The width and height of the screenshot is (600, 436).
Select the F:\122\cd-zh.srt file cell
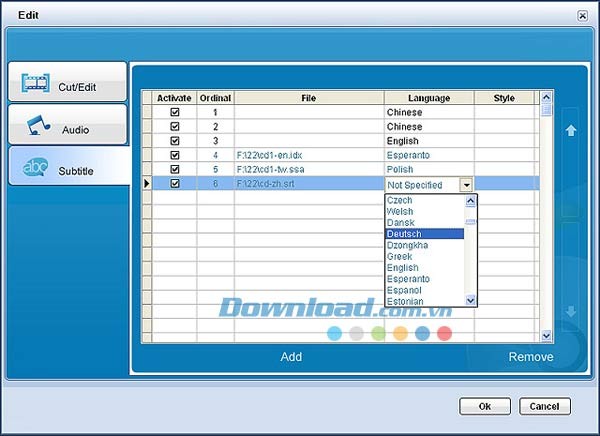[x=309, y=184]
